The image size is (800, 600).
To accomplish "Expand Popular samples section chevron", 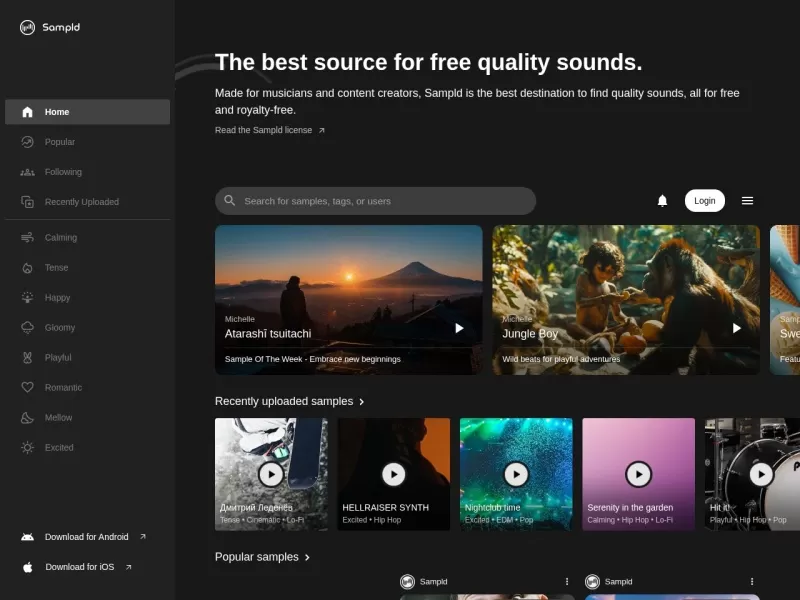I will 307,557.
